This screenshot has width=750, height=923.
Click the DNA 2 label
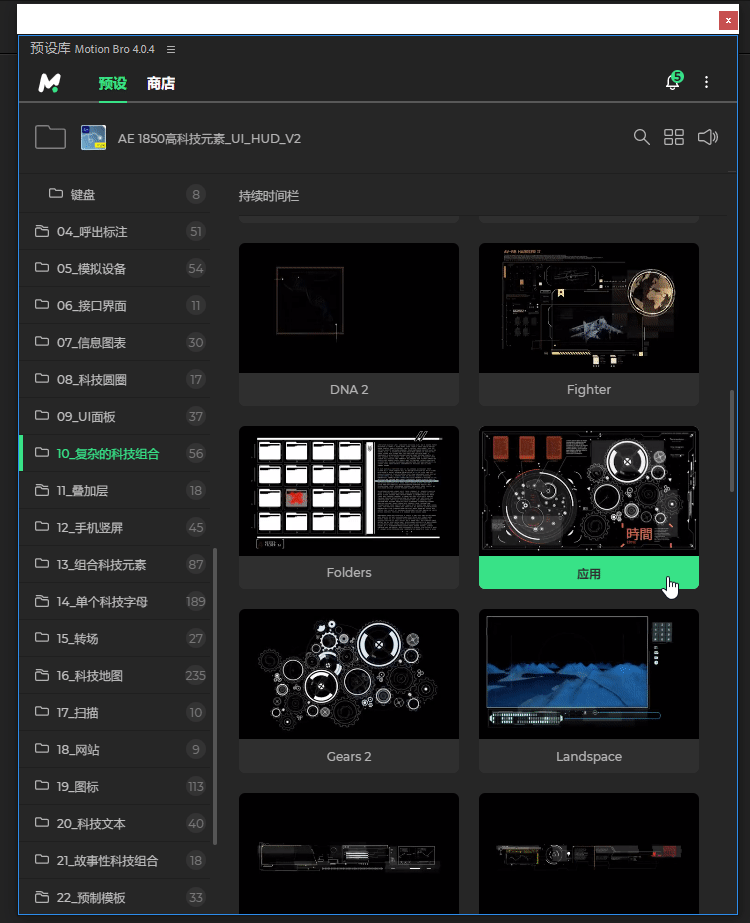[349, 390]
